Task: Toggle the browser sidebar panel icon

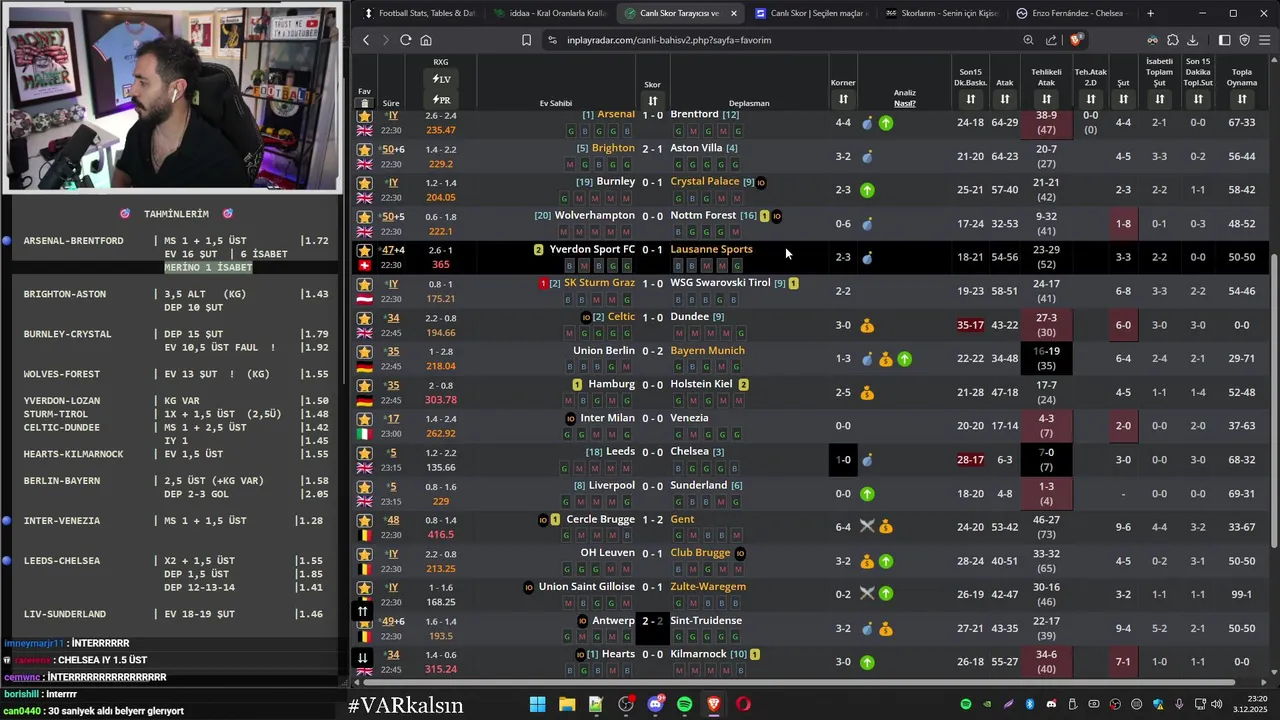Action: pyautogui.click(x=1224, y=40)
